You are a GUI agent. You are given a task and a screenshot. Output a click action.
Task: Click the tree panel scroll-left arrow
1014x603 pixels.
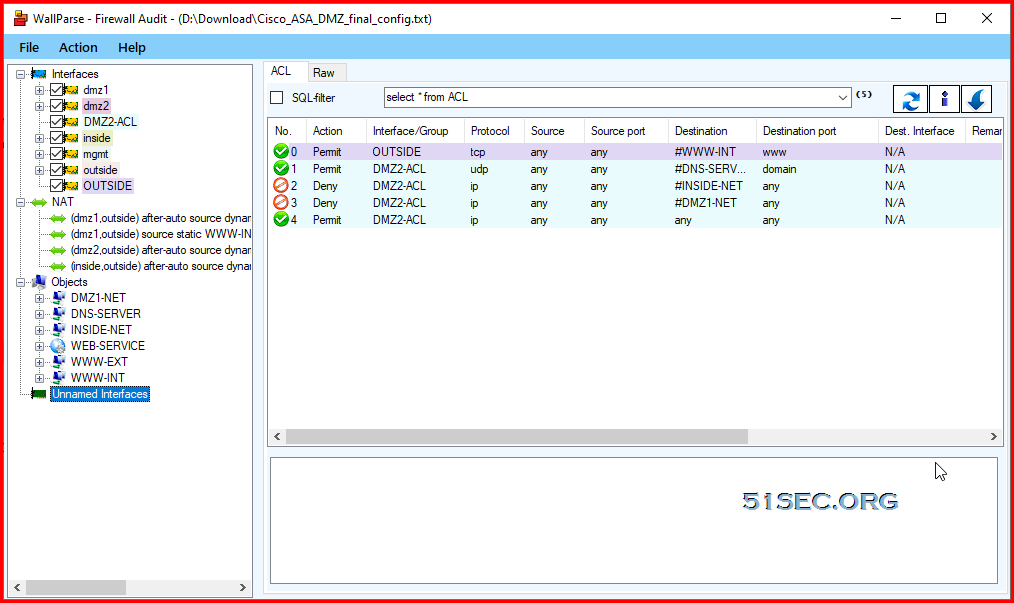tap(17, 587)
